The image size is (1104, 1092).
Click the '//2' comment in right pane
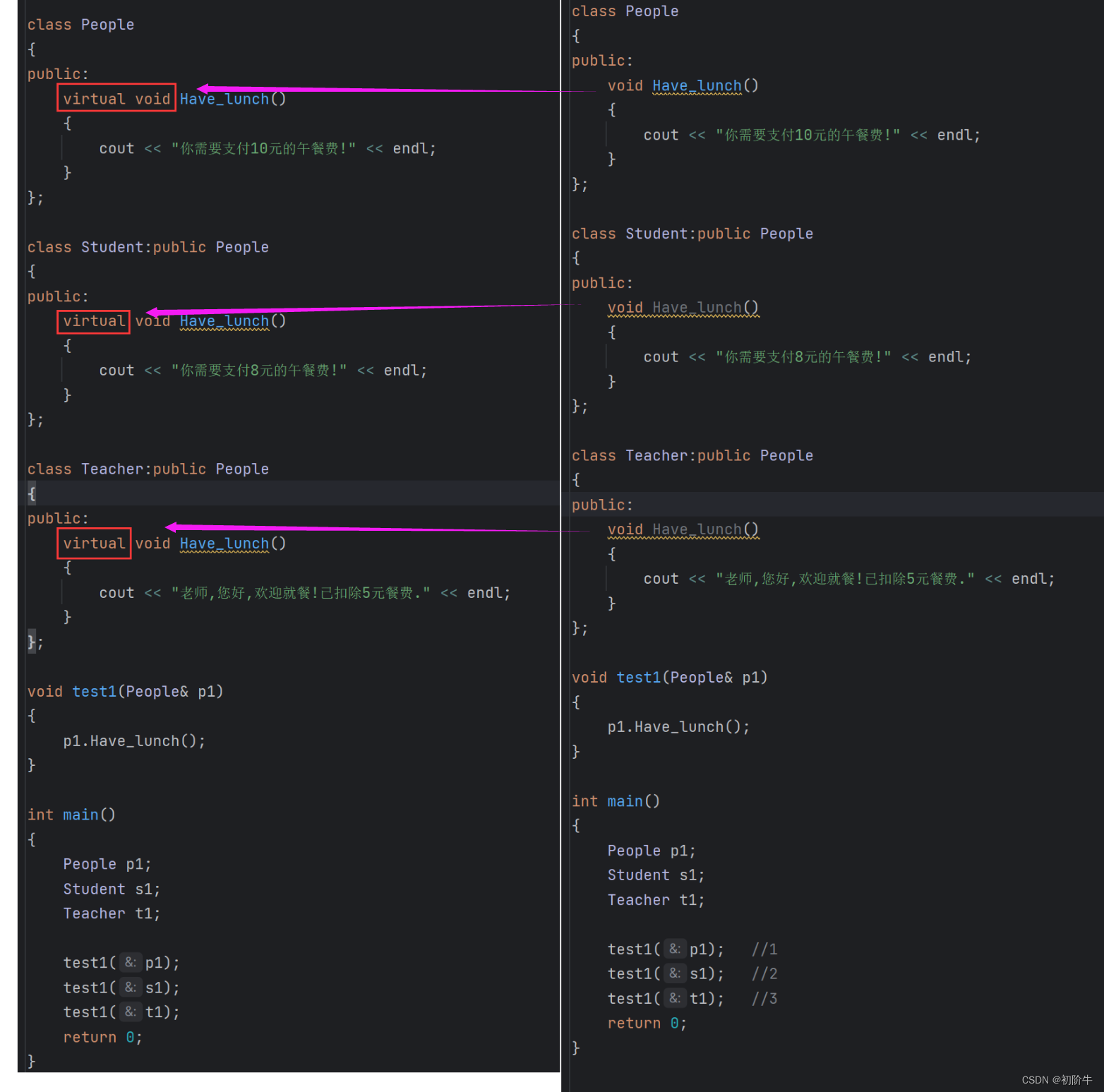click(x=764, y=974)
